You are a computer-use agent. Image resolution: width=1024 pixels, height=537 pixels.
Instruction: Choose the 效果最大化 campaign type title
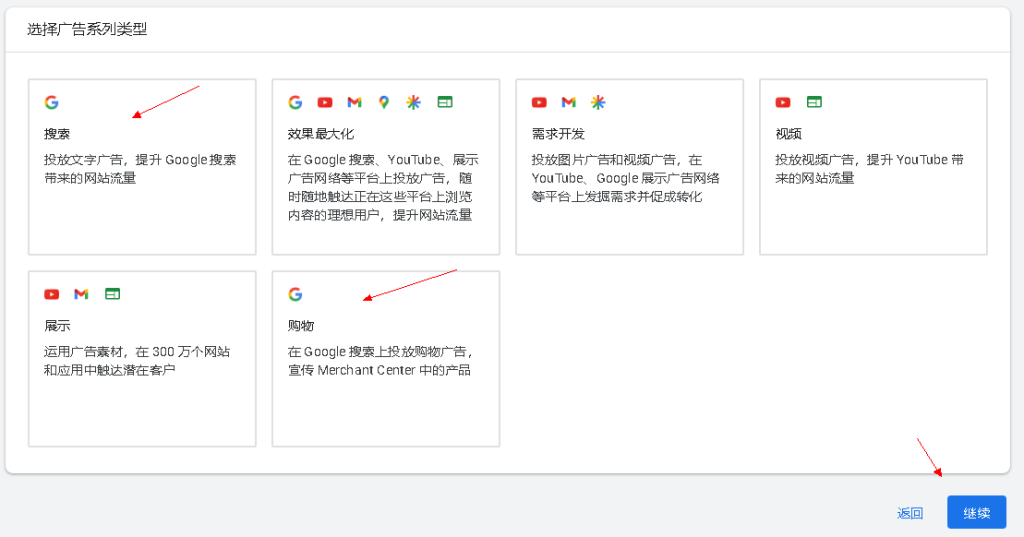(x=321, y=134)
